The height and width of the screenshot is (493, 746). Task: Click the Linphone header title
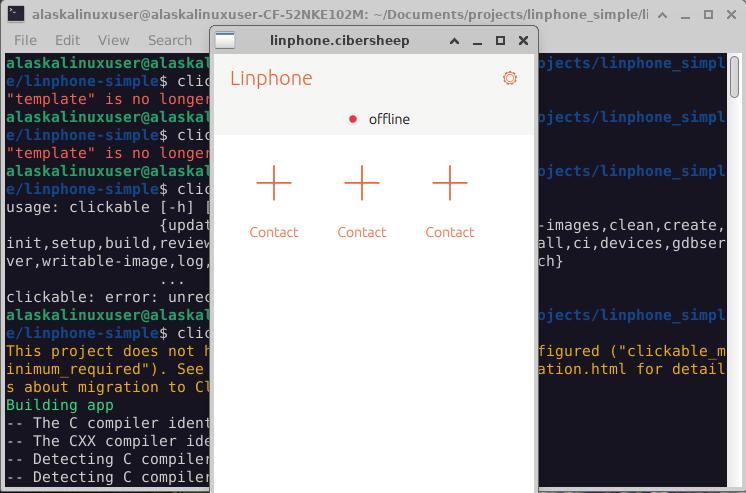pyautogui.click(x=271, y=78)
